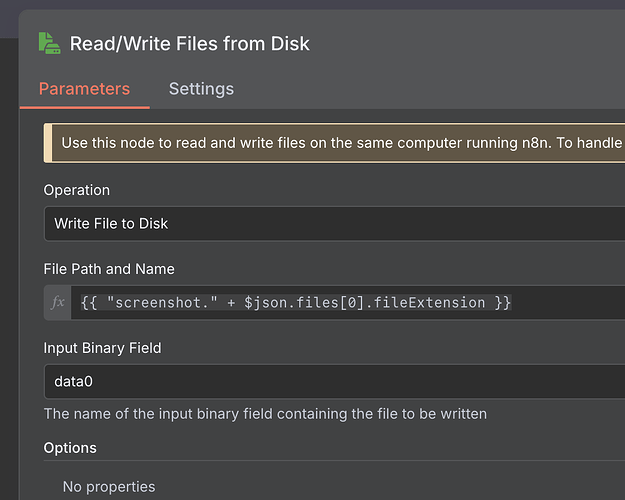Edit the File Path and Name expression field
Screen dimensions: 625x500
click(348, 302)
